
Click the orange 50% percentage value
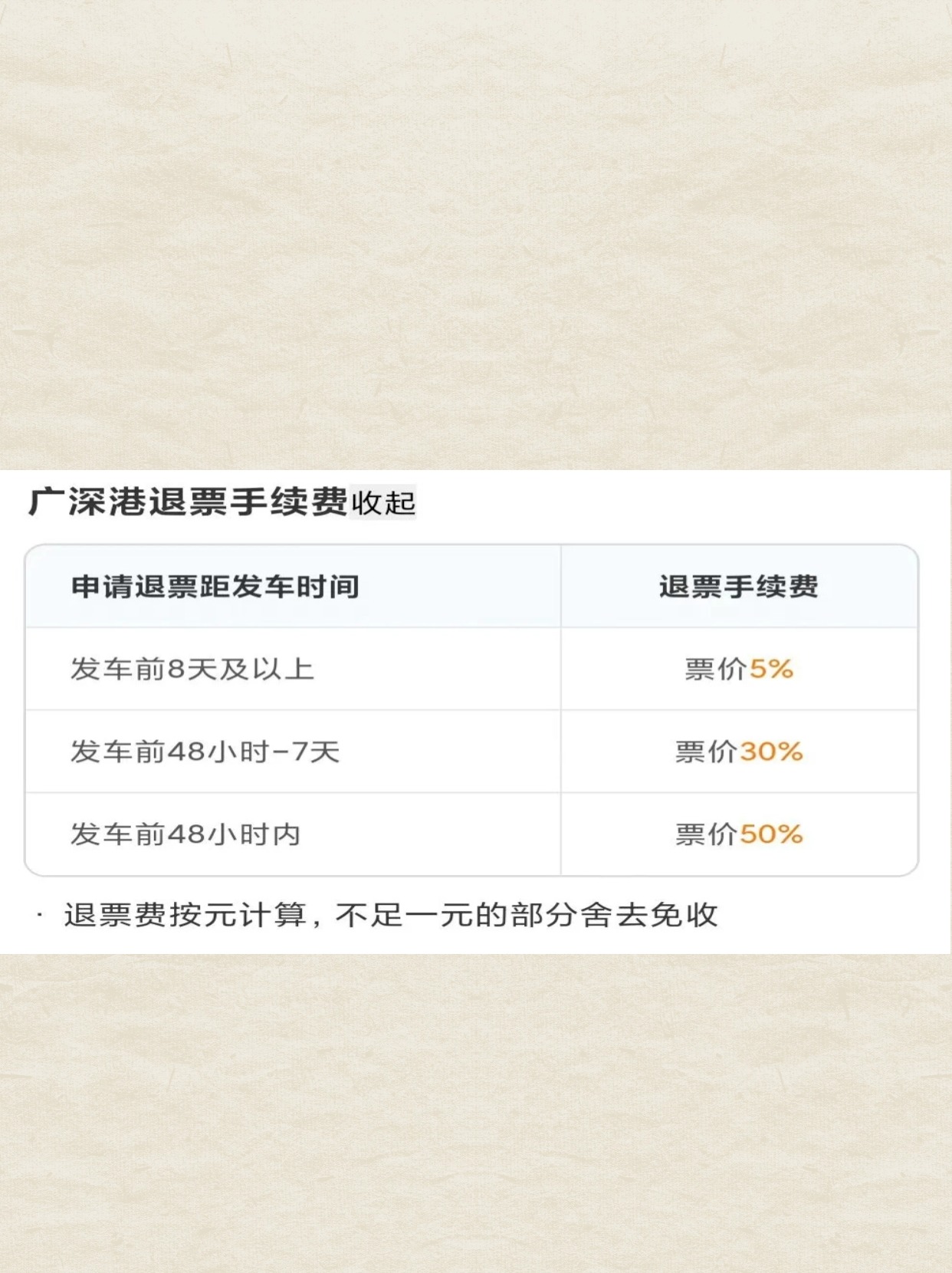click(x=771, y=834)
